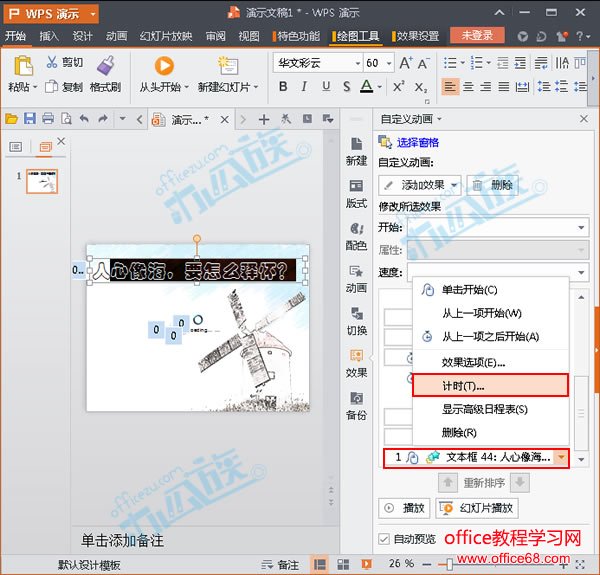This screenshot has height=575, width=600.
Task: Switch to the 插入 ribbon tab
Action: (x=49, y=36)
